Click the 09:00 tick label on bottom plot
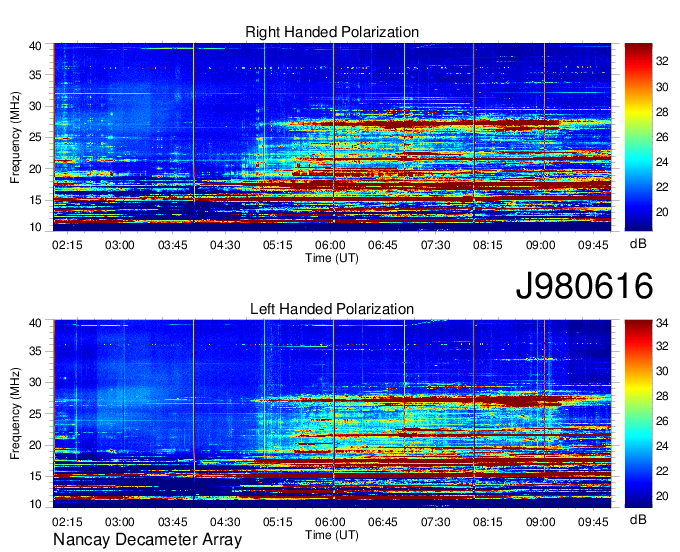This screenshot has width=680, height=552. coord(540,522)
